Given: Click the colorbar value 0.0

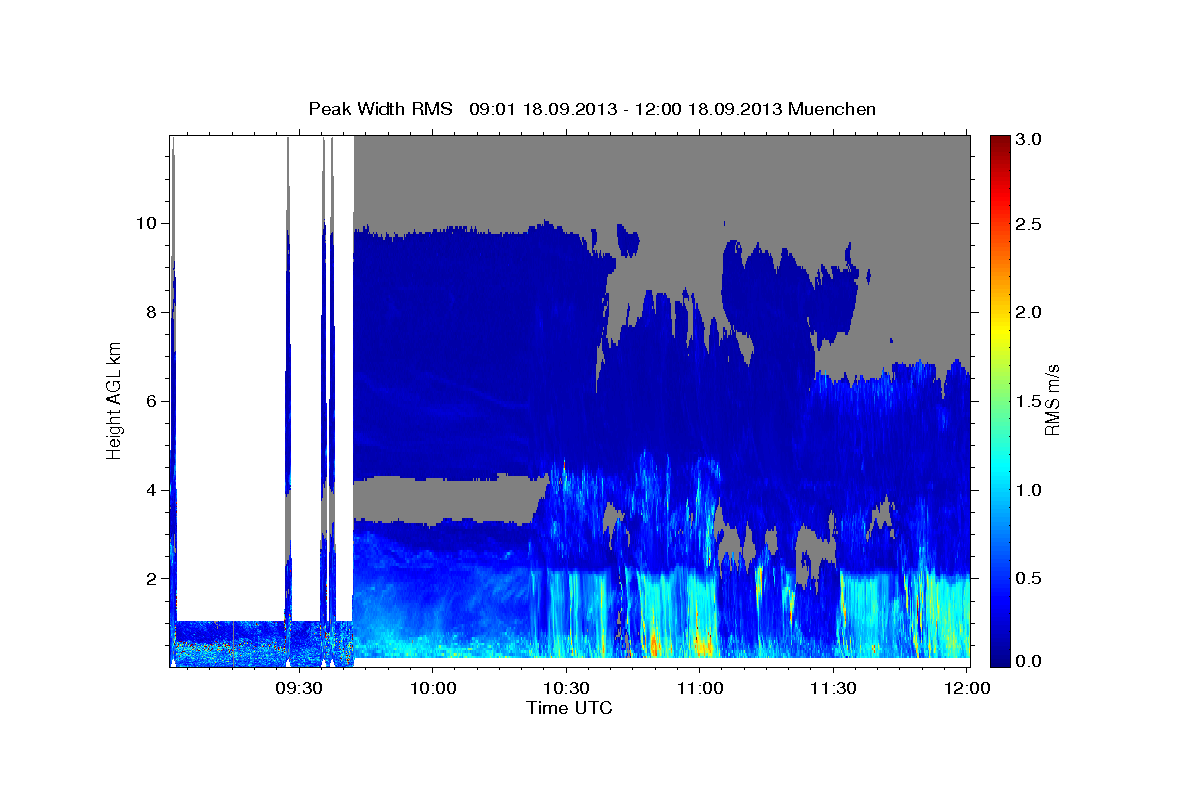Looking at the screenshot, I should (1031, 661).
